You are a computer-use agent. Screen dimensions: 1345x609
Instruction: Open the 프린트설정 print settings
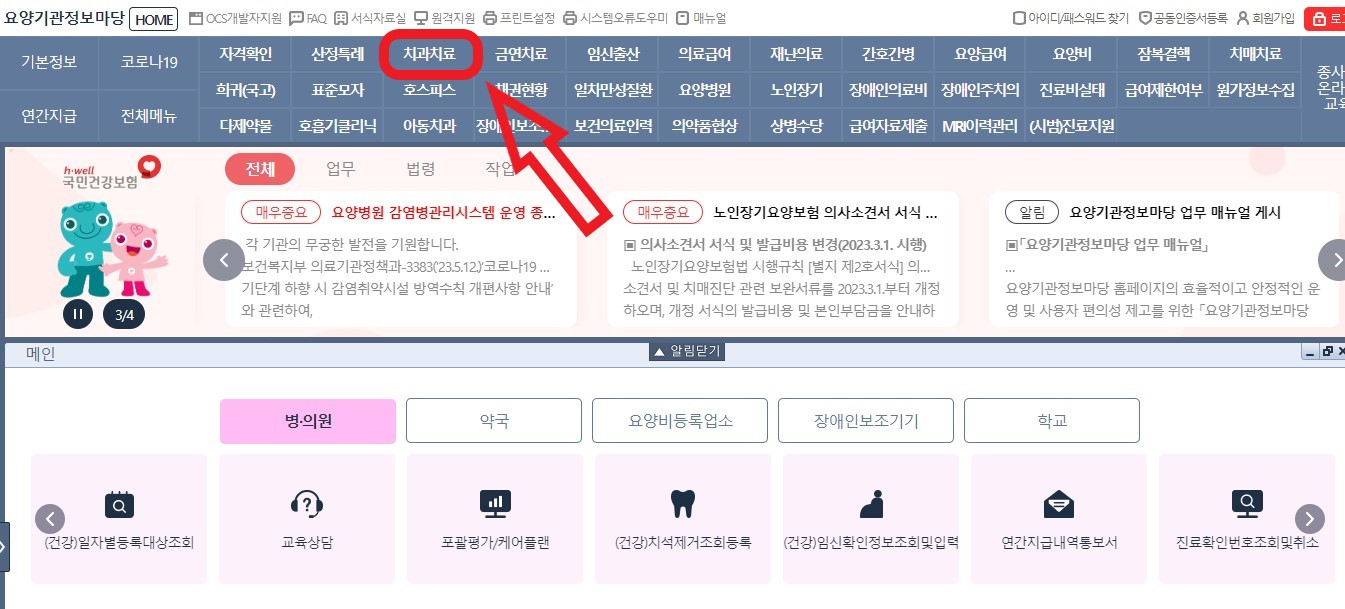click(517, 18)
